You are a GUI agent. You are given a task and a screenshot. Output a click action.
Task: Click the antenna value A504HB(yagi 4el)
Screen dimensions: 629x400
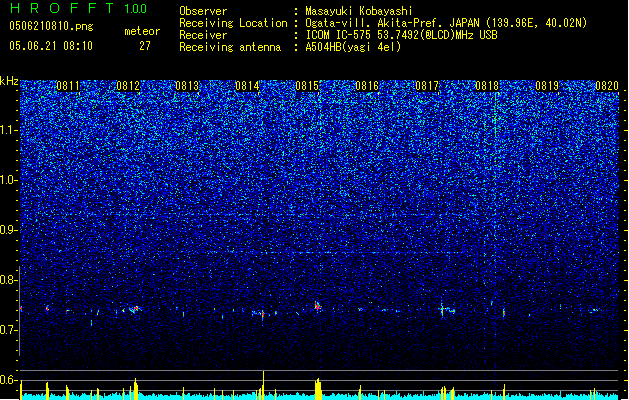353,47
